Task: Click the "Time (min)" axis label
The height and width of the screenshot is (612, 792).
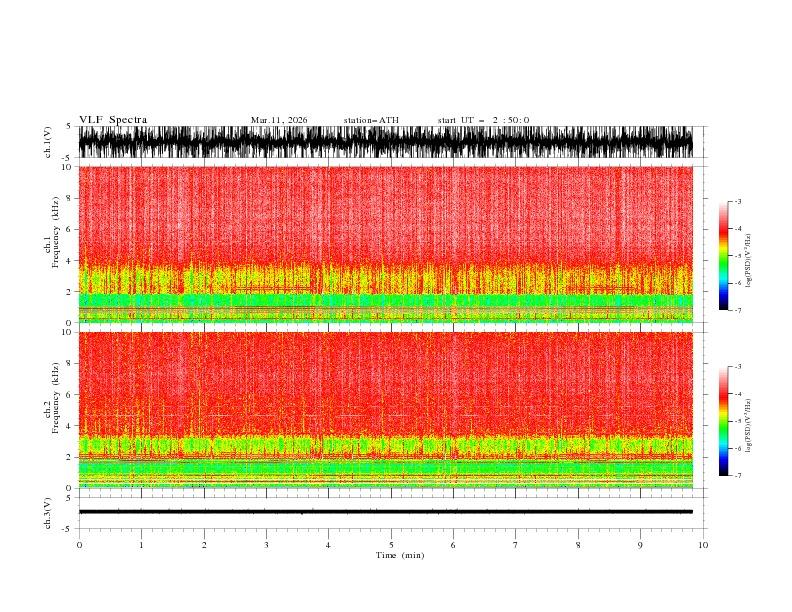Action: click(x=400, y=555)
